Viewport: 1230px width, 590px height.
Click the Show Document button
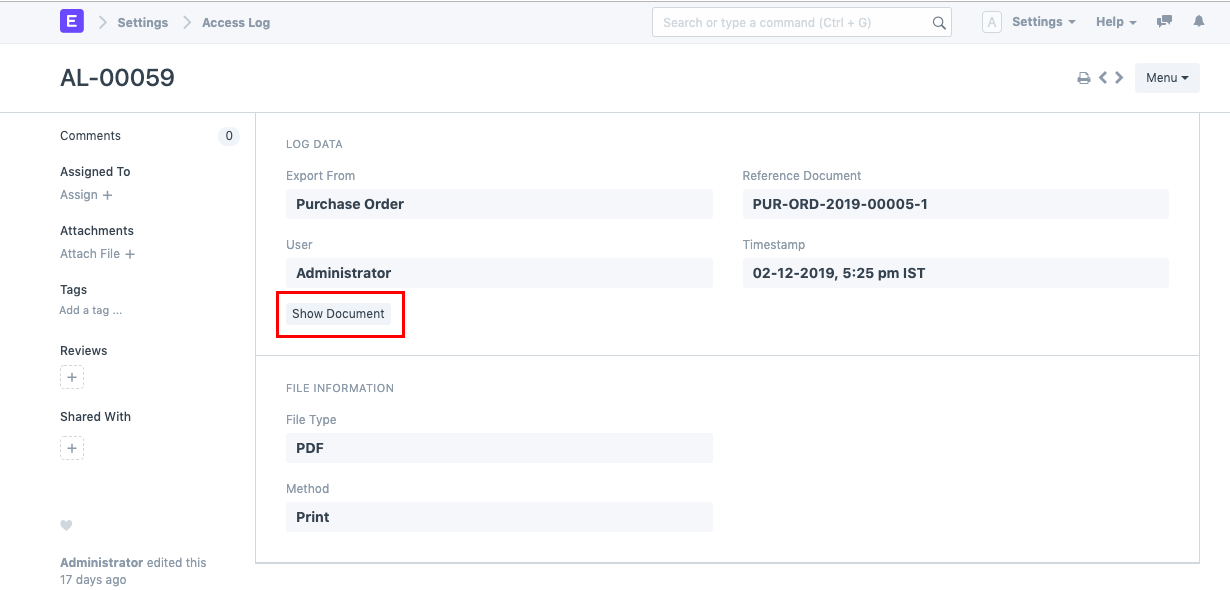(340, 313)
